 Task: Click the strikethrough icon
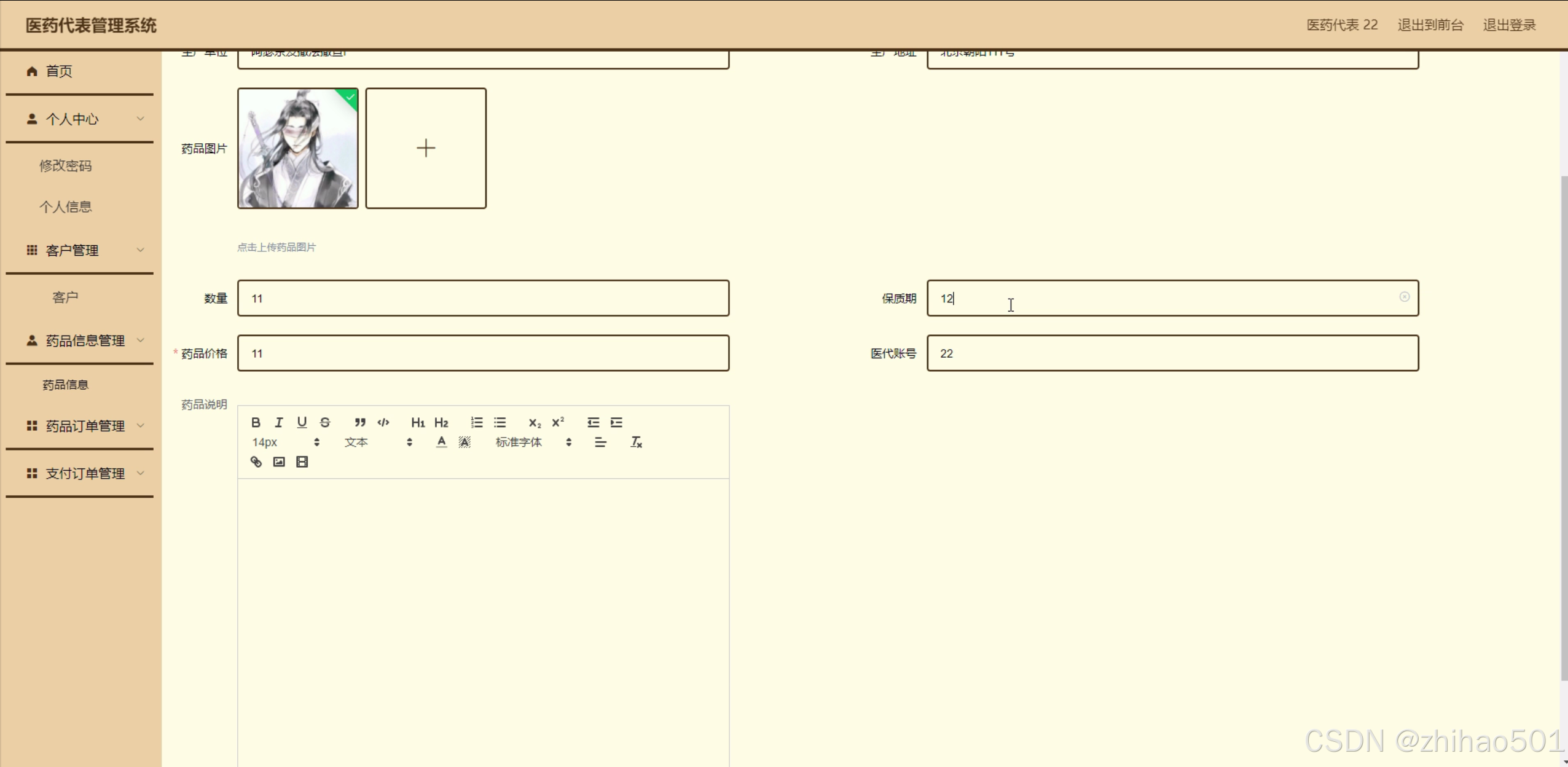325,422
